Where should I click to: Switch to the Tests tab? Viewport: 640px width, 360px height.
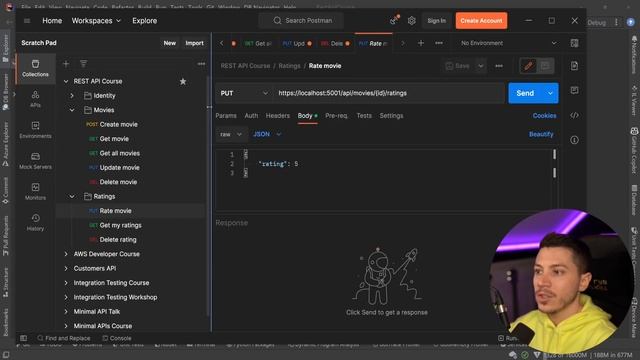point(364,116)
